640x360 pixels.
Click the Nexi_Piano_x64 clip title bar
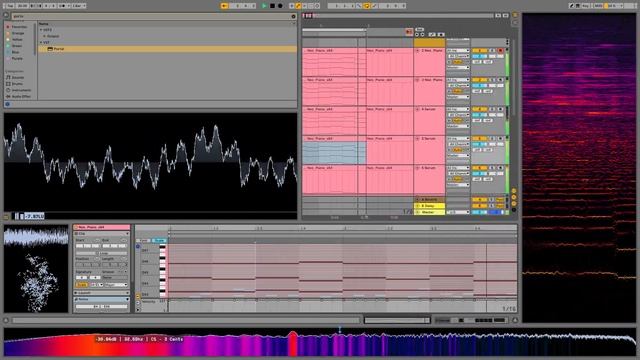[102, 227]
